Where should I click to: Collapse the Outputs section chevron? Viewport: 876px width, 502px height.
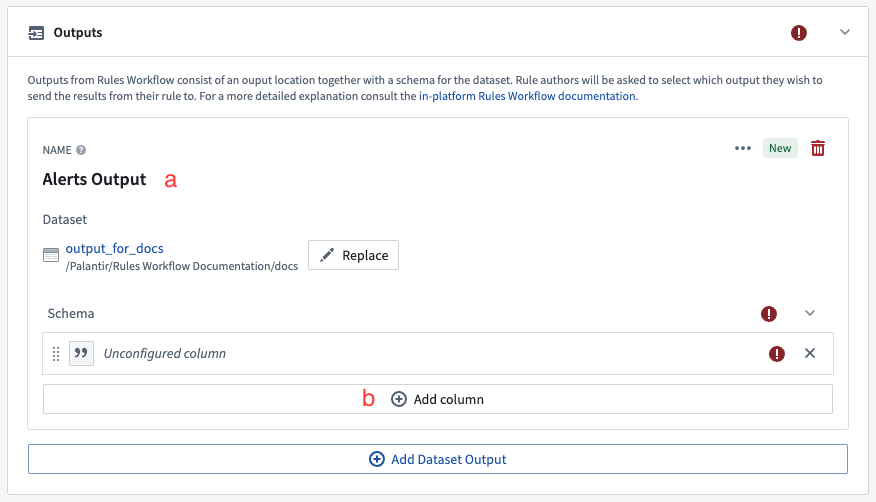tap(845, 32)
